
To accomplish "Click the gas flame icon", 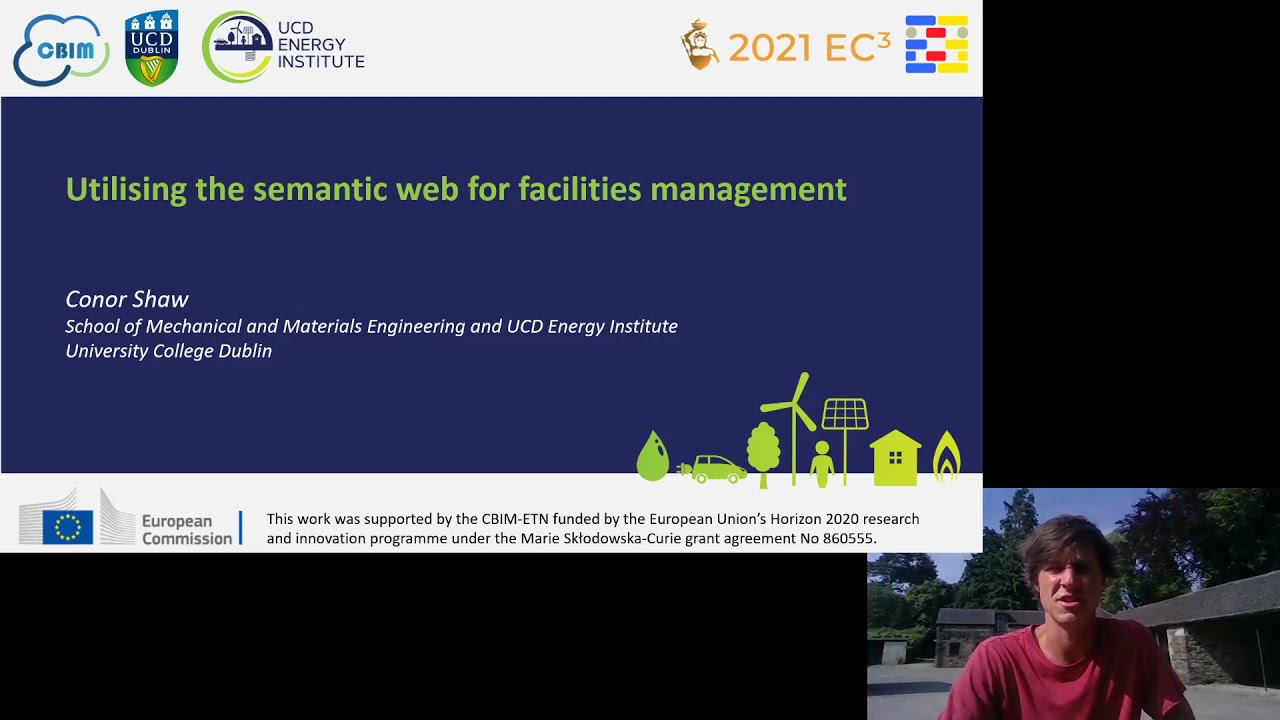I will (x=946, y=457).
